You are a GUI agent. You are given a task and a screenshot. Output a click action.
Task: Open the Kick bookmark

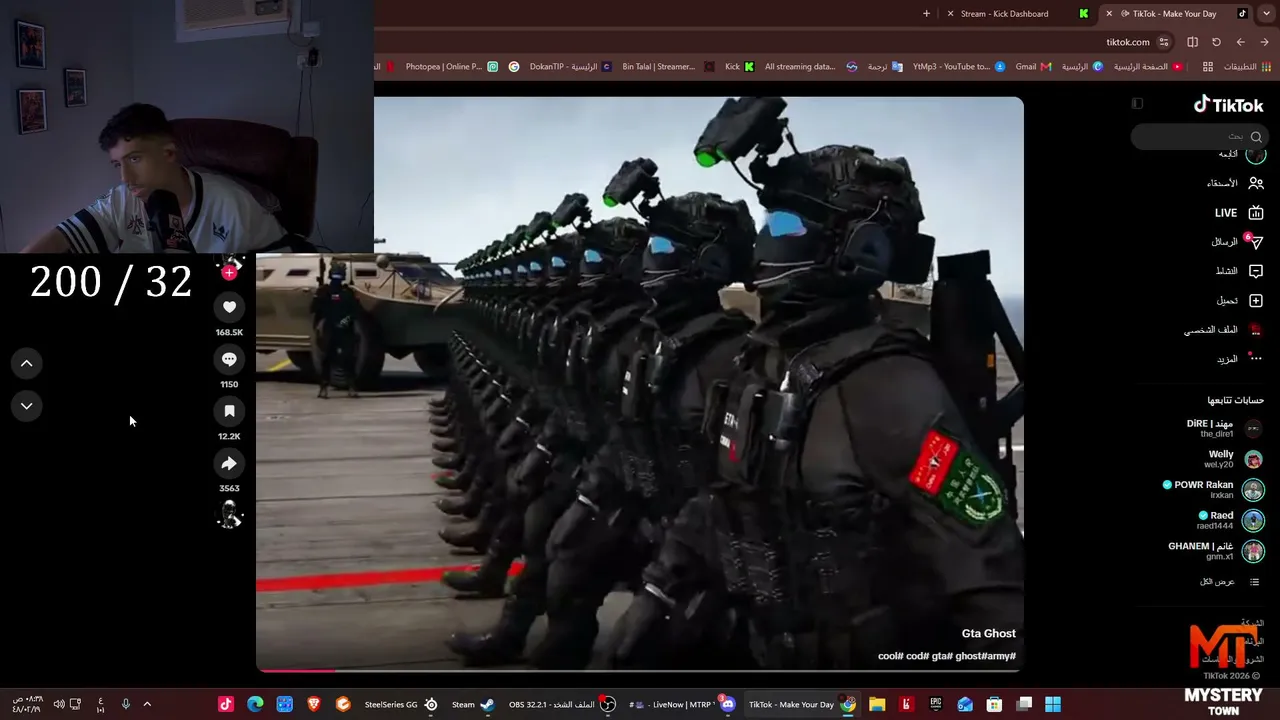pos(740,67)
